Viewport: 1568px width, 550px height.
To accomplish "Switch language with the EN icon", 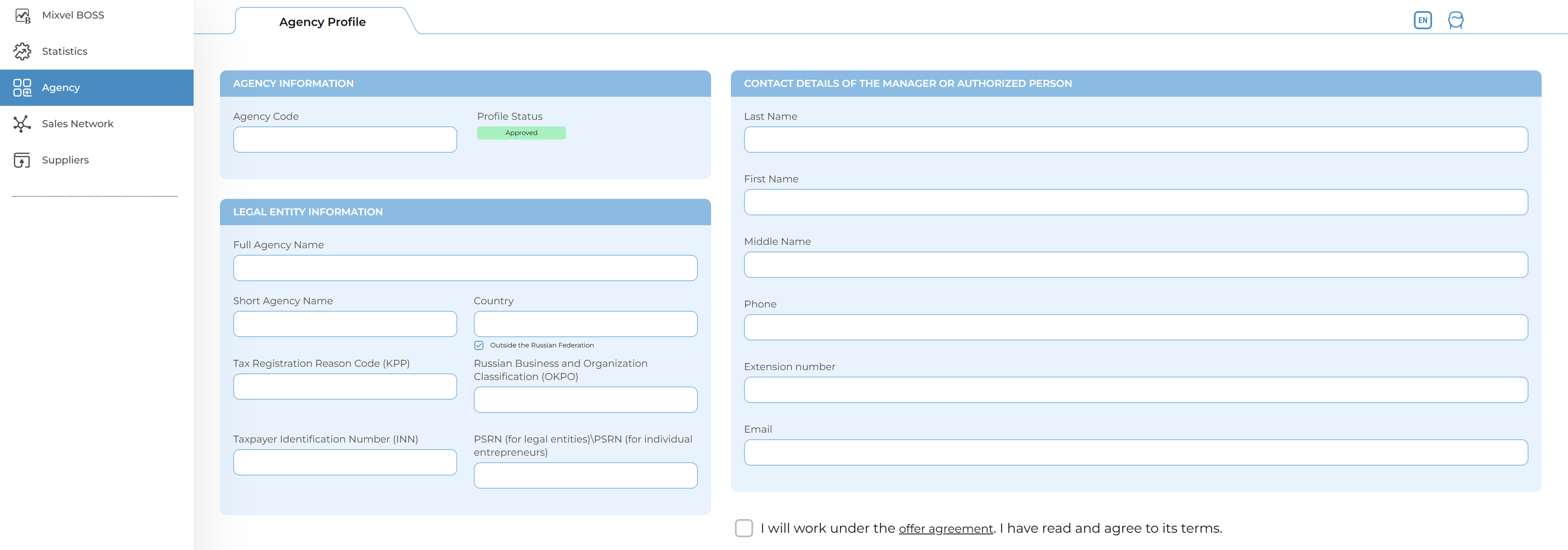I will click(x=1422, y=20).
